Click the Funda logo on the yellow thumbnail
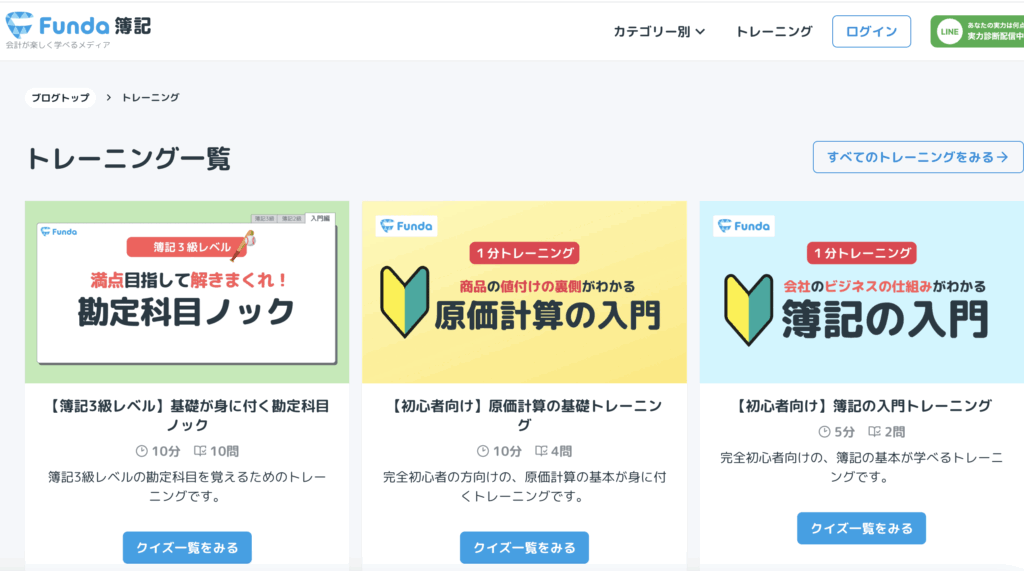The height and width of the screenshot is (571, 1024). [x=405, y=226]
